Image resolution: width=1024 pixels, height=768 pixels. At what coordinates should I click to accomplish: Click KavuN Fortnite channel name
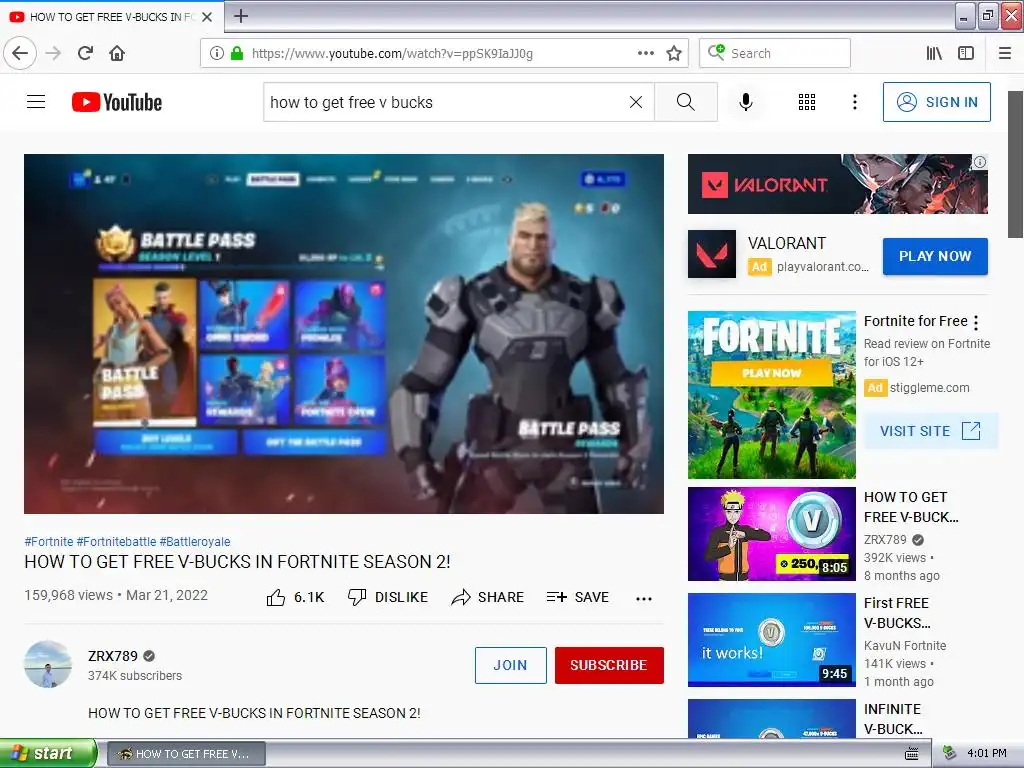tap(905, 645)
